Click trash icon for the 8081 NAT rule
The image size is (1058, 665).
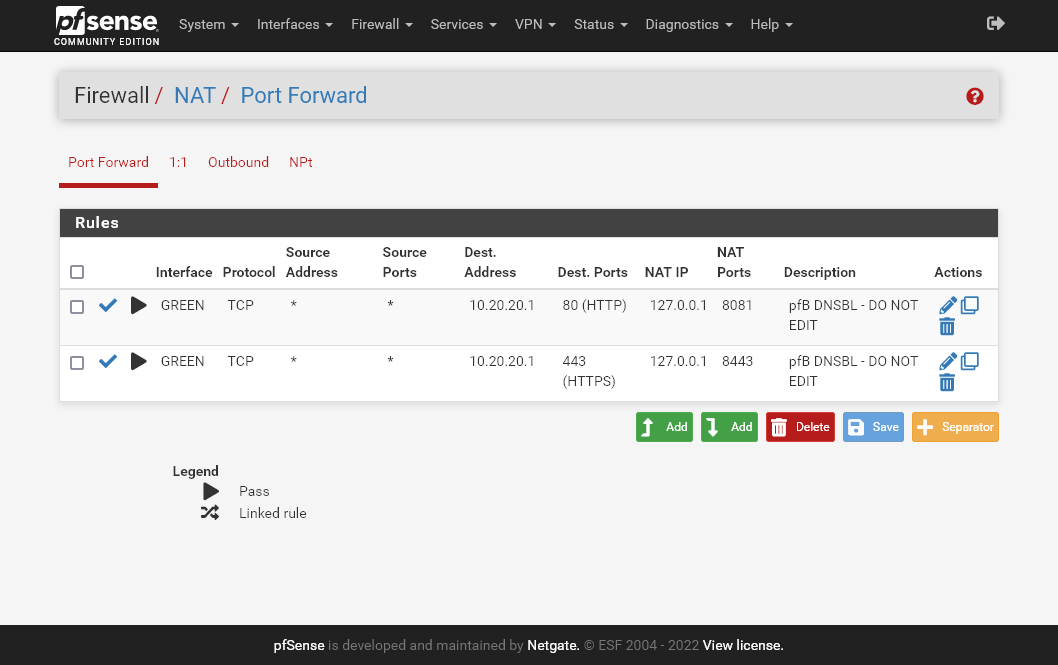947,326
